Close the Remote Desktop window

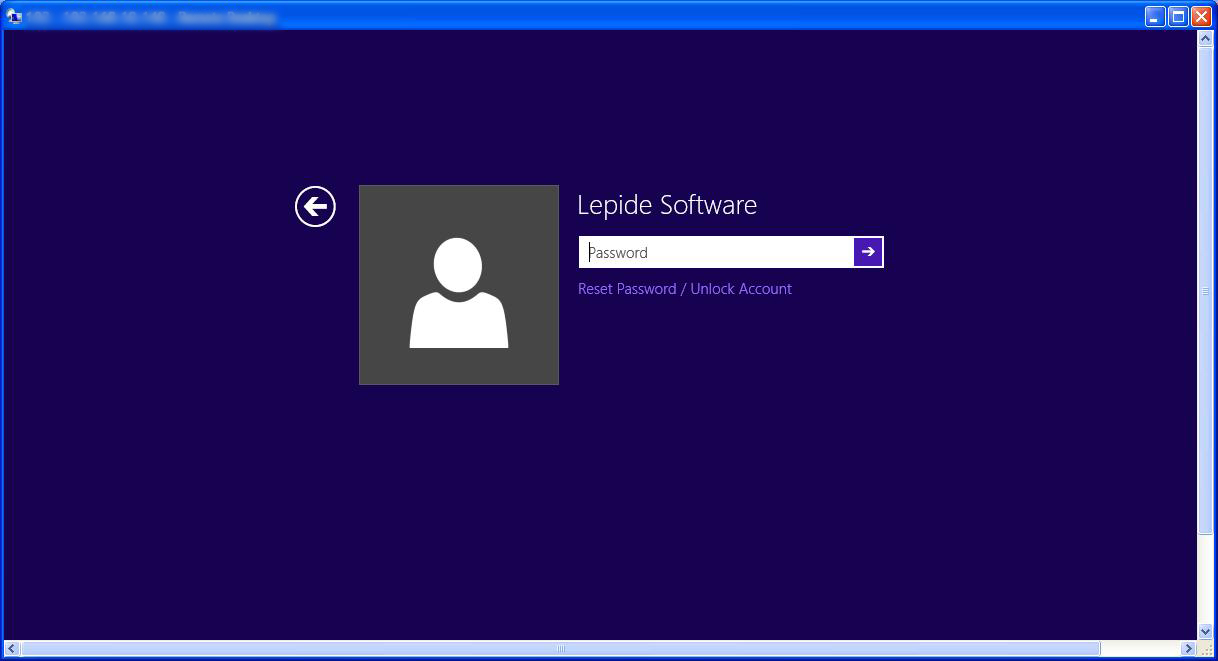click(x=1201, y=16)
